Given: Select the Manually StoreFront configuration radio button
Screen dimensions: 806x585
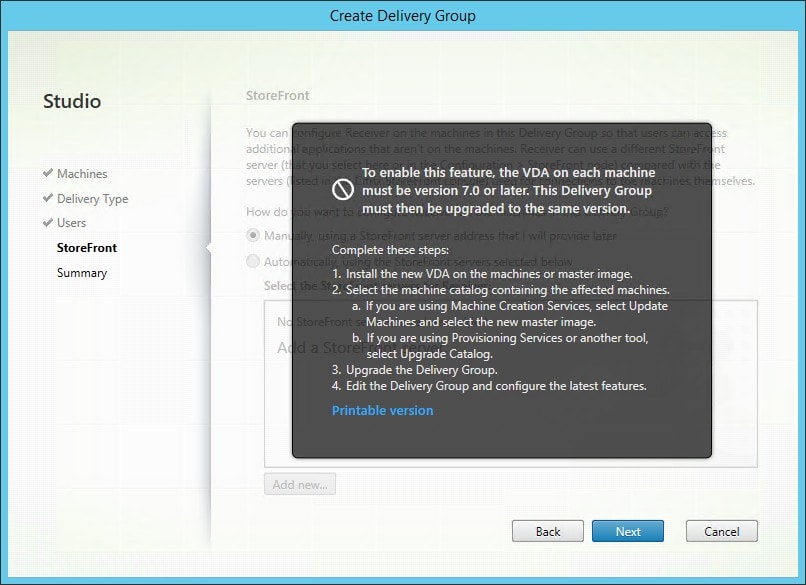Looking at the screenshot, I should click(253, 235).
